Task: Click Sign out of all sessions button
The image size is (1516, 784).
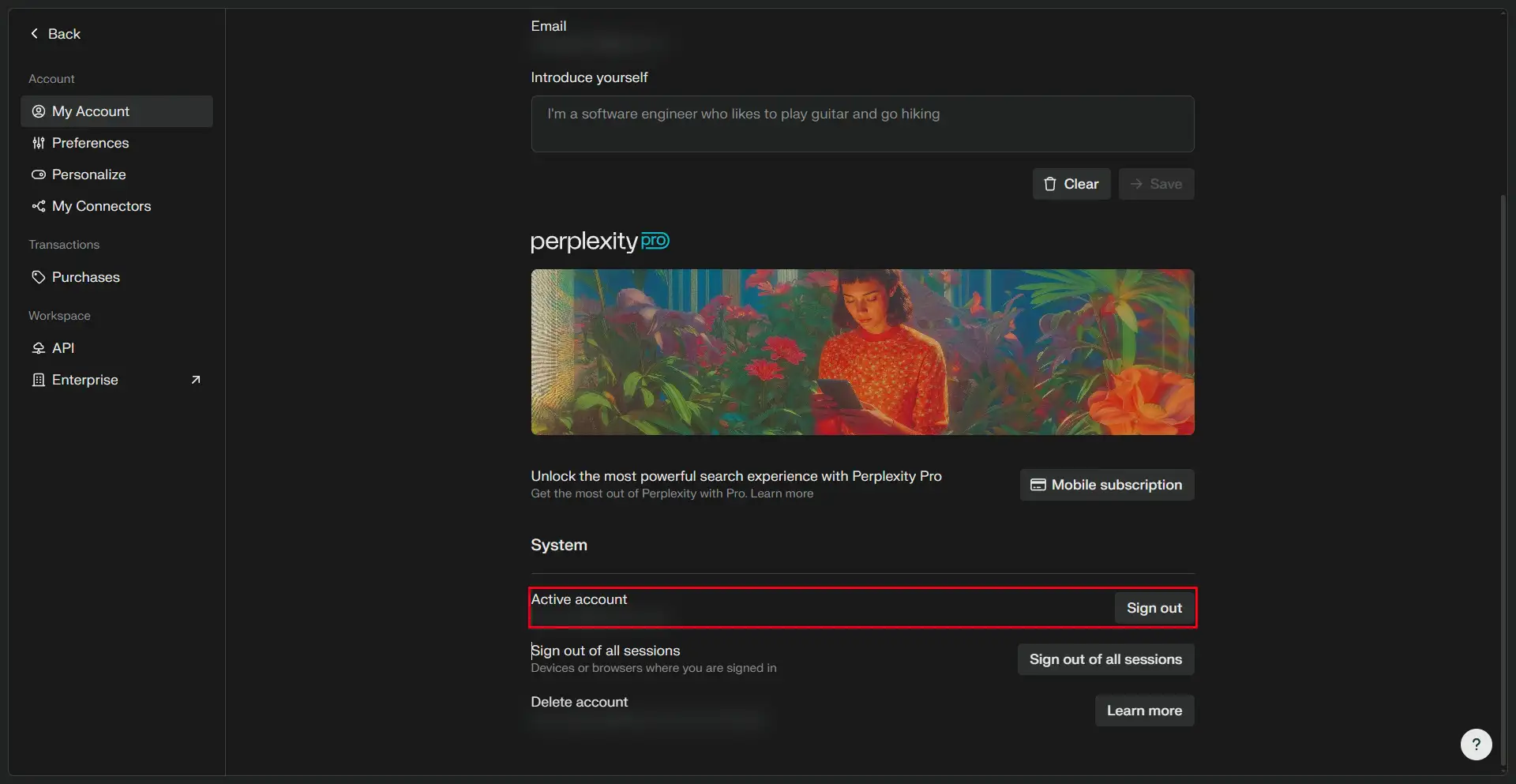Action: tap(1105, 659)
